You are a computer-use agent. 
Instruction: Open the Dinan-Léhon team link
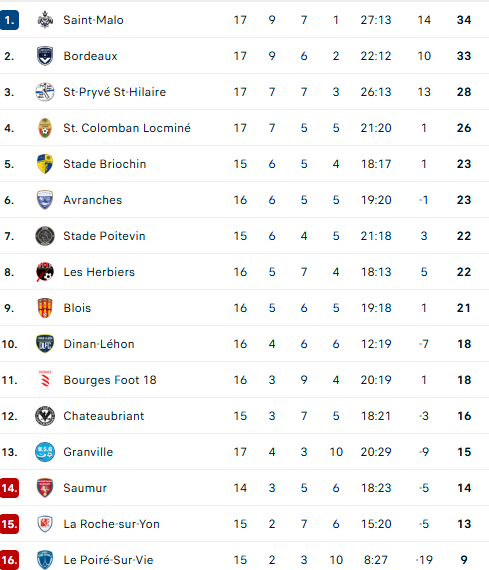pos(99,344)
